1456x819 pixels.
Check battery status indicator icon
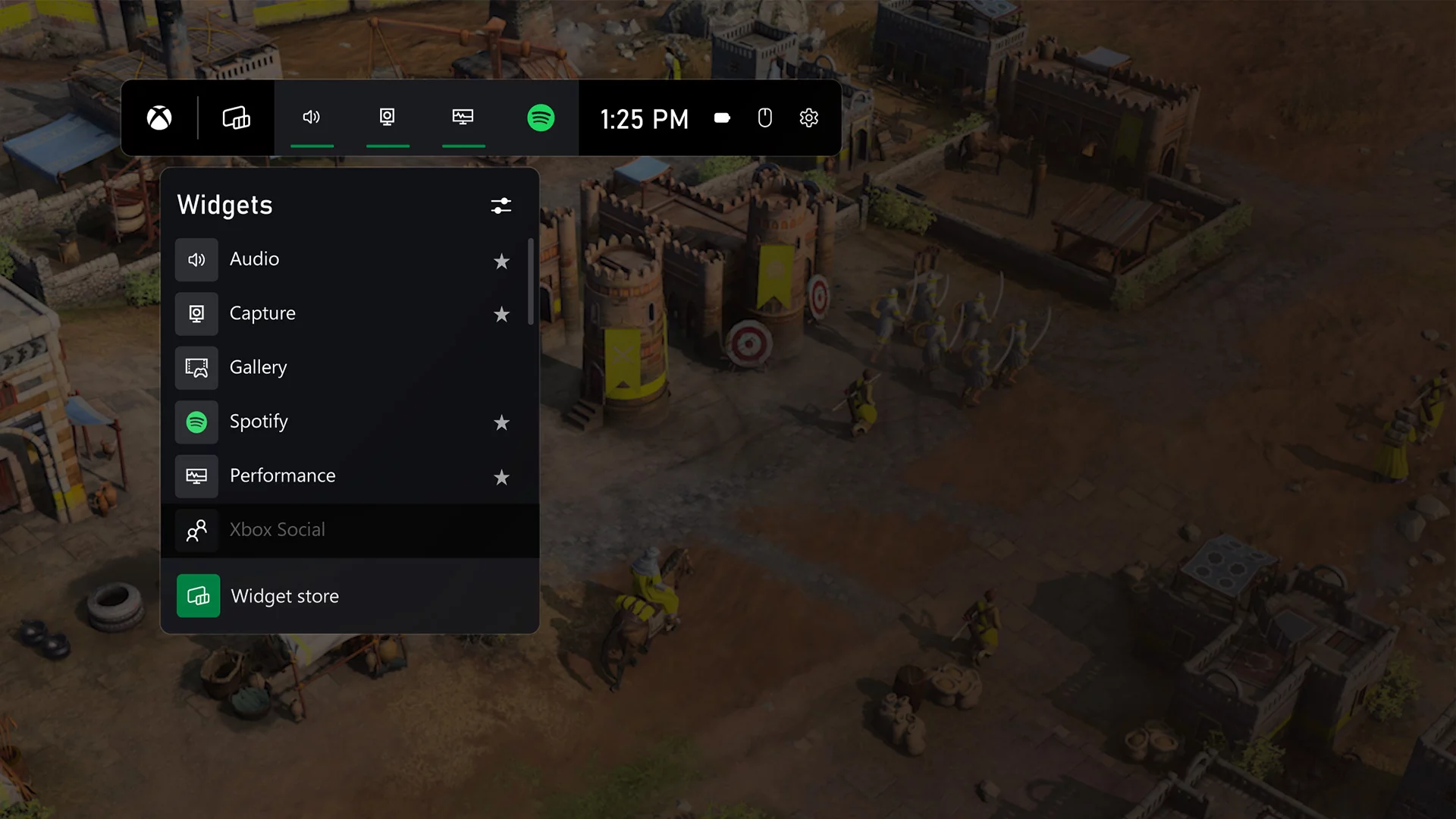tap(722, 118)
